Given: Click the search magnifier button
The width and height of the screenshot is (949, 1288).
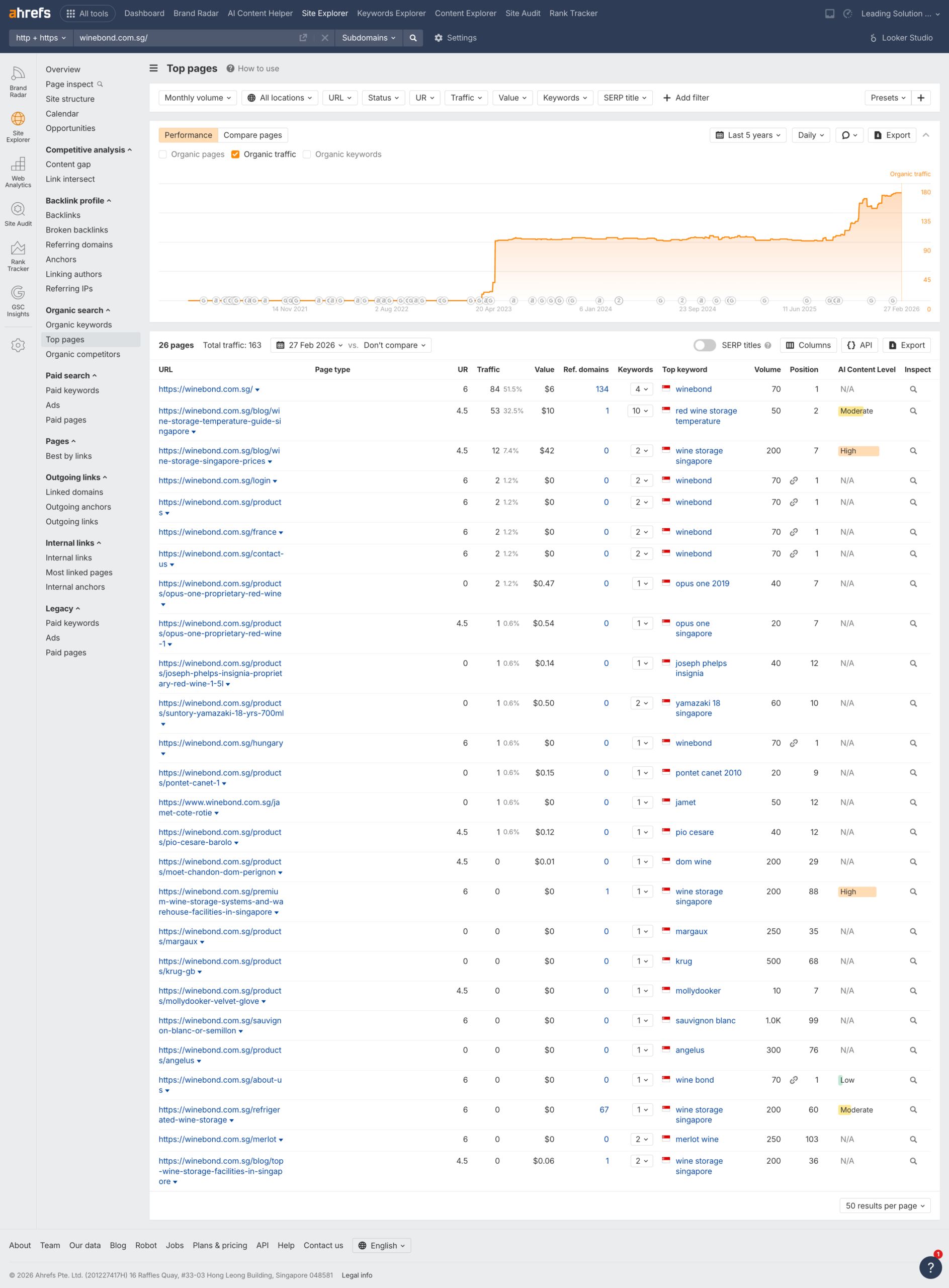Looking at the screenshot, I should tap(412, 38).
